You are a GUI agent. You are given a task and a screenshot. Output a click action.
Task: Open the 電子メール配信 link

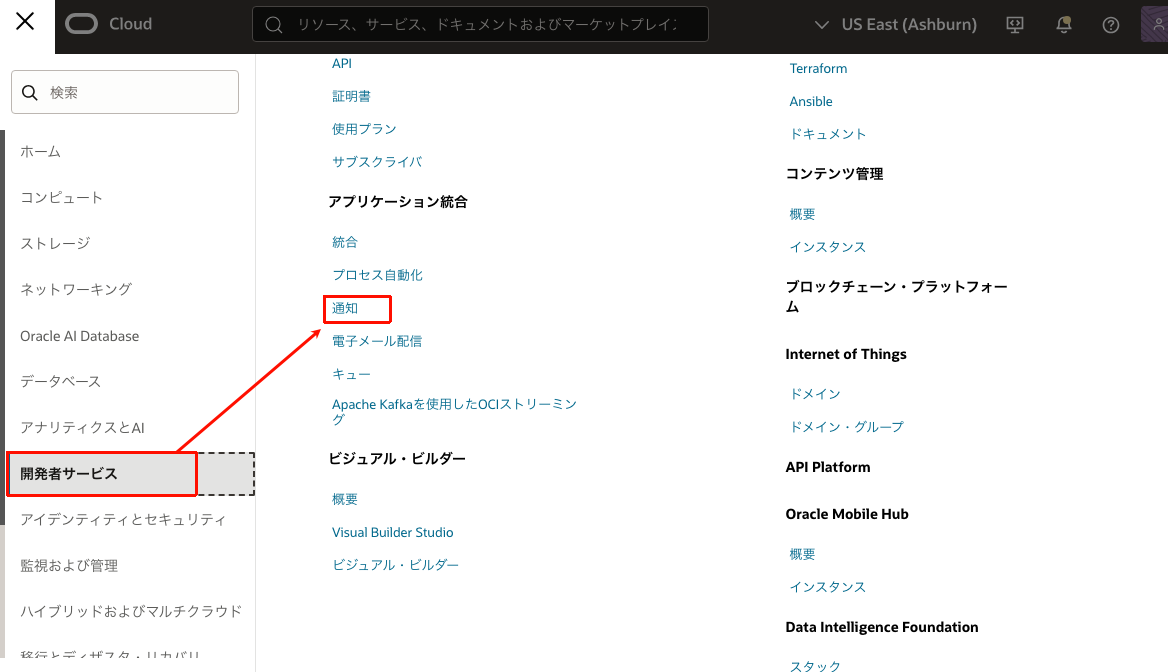pos(377,341)
